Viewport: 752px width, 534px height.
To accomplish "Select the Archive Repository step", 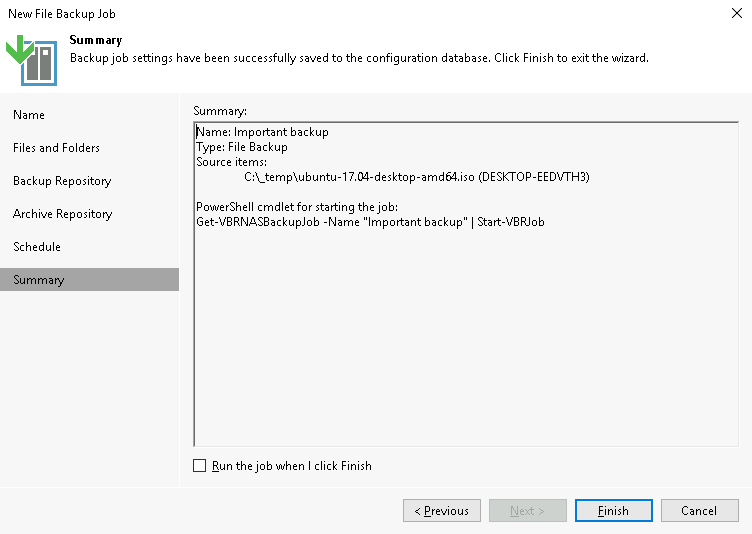I will [x=62, y=214].
